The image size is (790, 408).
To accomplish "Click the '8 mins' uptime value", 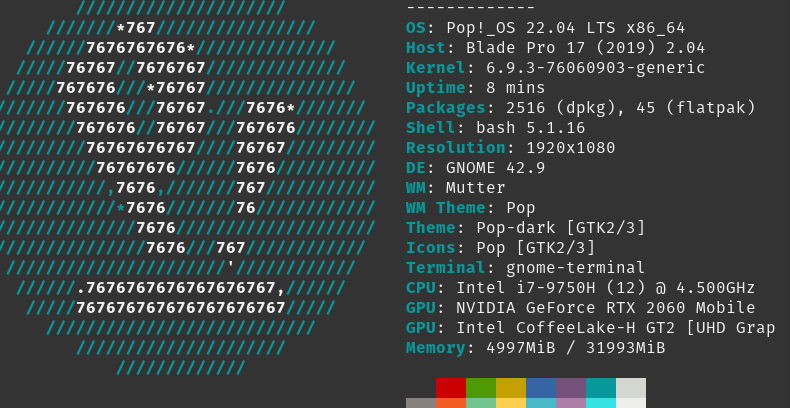I will (x=516, y=88).
